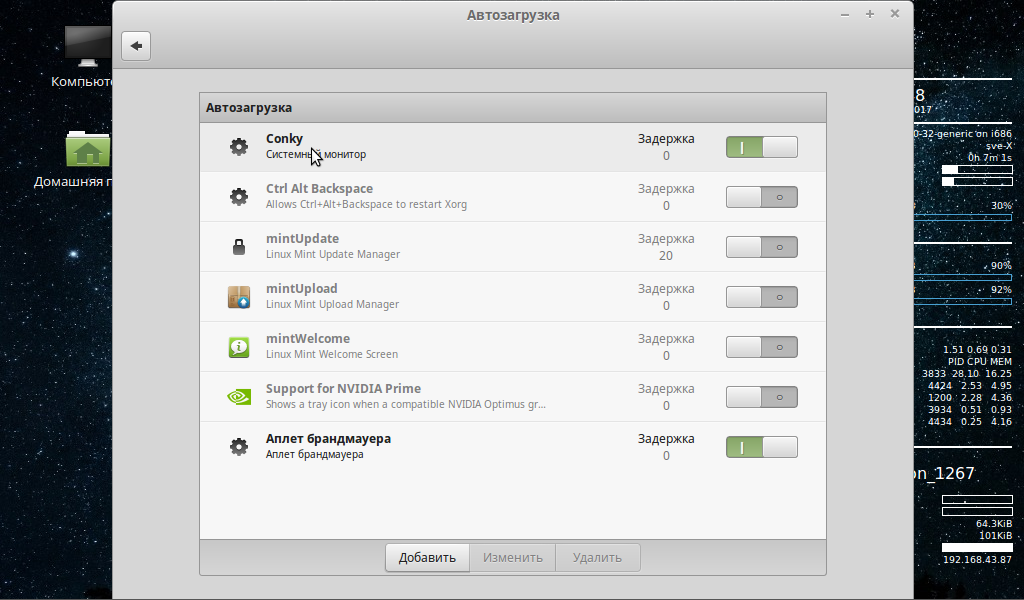The width and height of the screenshot is (1024, 600).
Task: Enable Ctrl Alt Backspace autostart switch
Action: (761, 197)
